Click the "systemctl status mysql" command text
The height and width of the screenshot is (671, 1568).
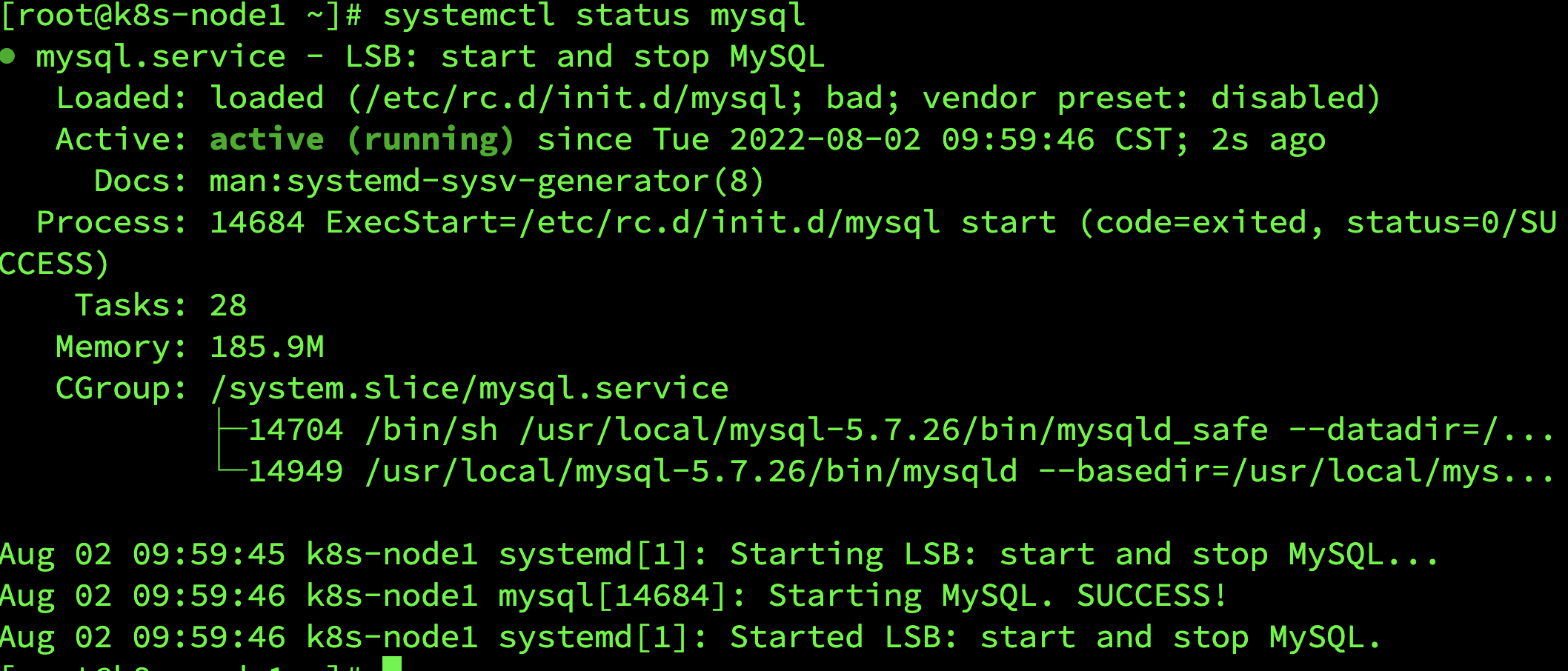click(594, 16)
